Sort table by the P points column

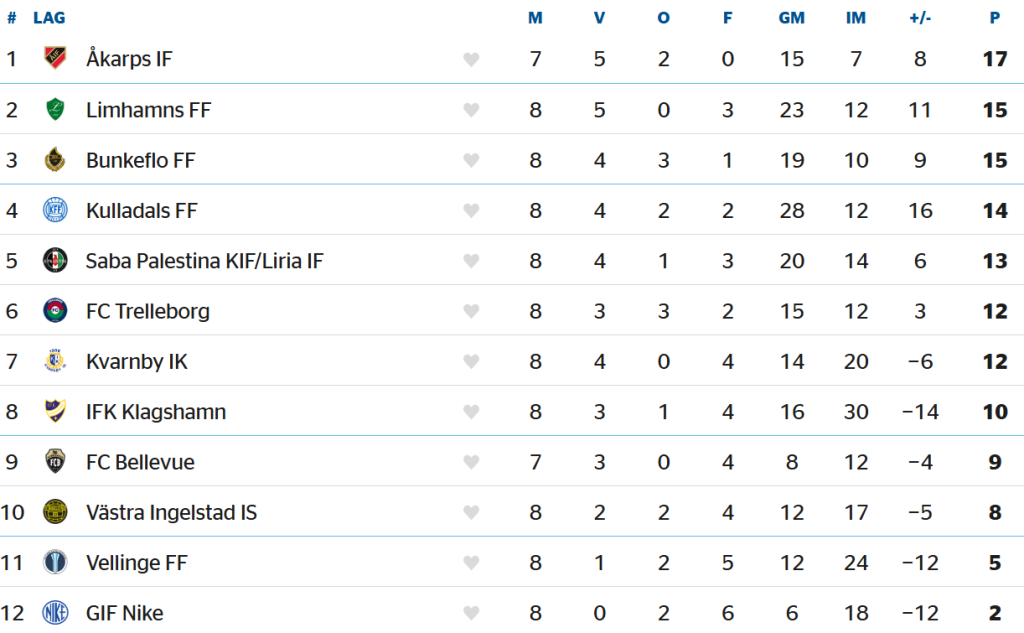(994, 19)
